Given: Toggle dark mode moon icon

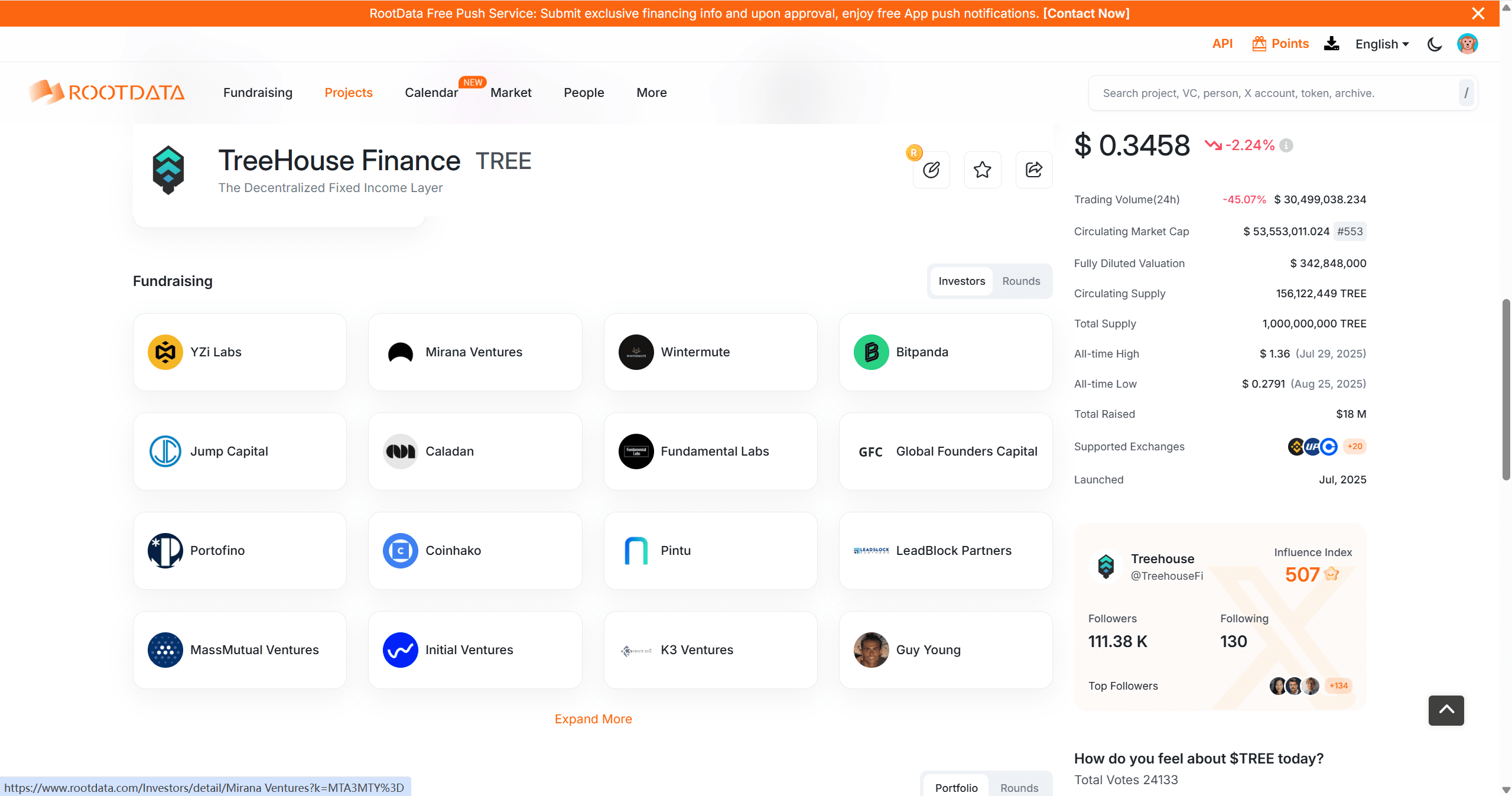Looking at the screenshot, I should pyautogui.click(x=1434, y=44).
